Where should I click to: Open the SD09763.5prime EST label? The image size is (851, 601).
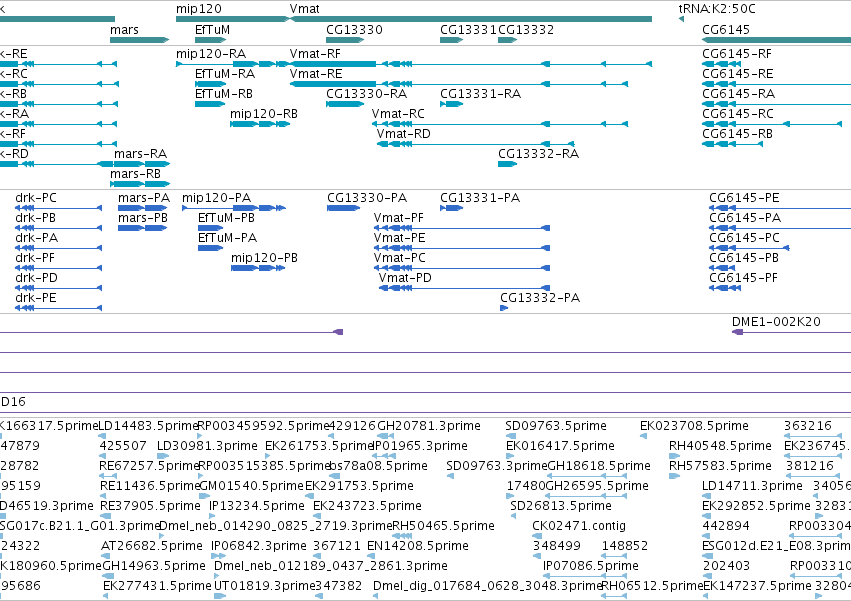556,426
